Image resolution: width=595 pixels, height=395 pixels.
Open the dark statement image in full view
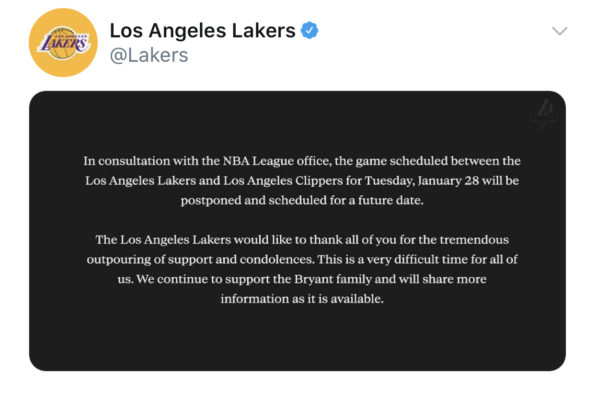tap(298, 231)
